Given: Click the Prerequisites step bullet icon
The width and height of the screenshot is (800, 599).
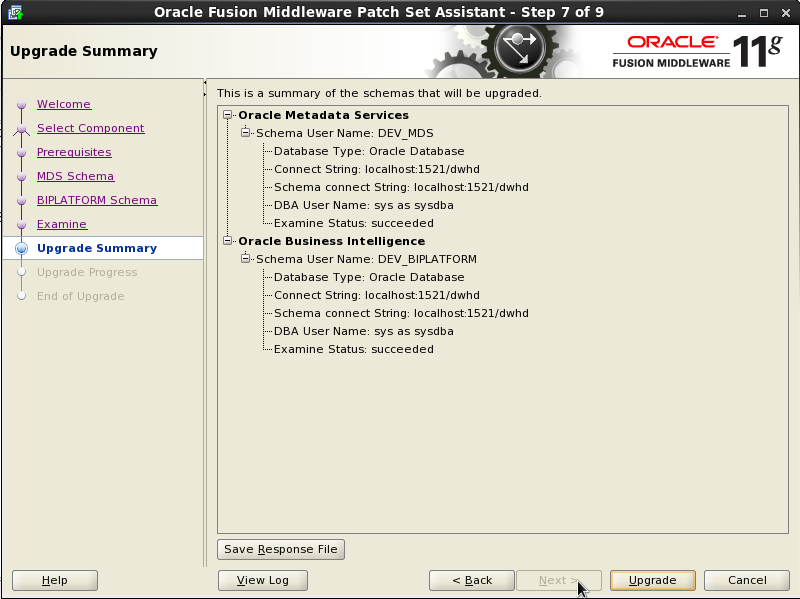Looking at the screenshot, I should tap(21, 153).
